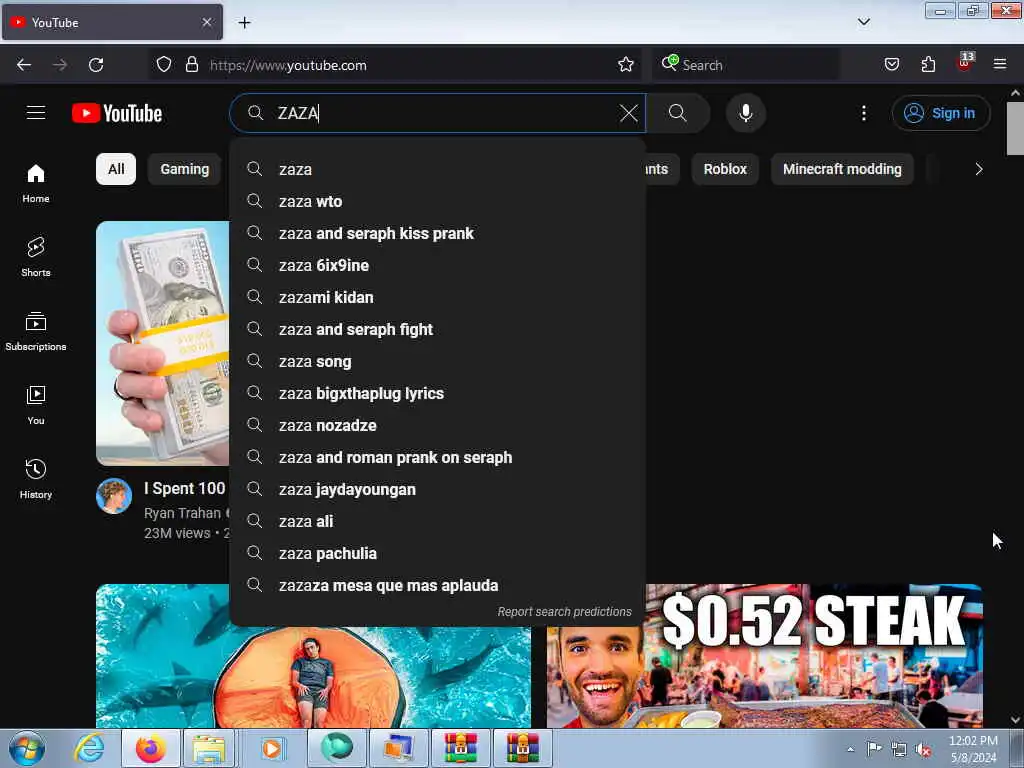
Task: Choose suggestion 'zaza 6ix9ine'
Action: 438,265
